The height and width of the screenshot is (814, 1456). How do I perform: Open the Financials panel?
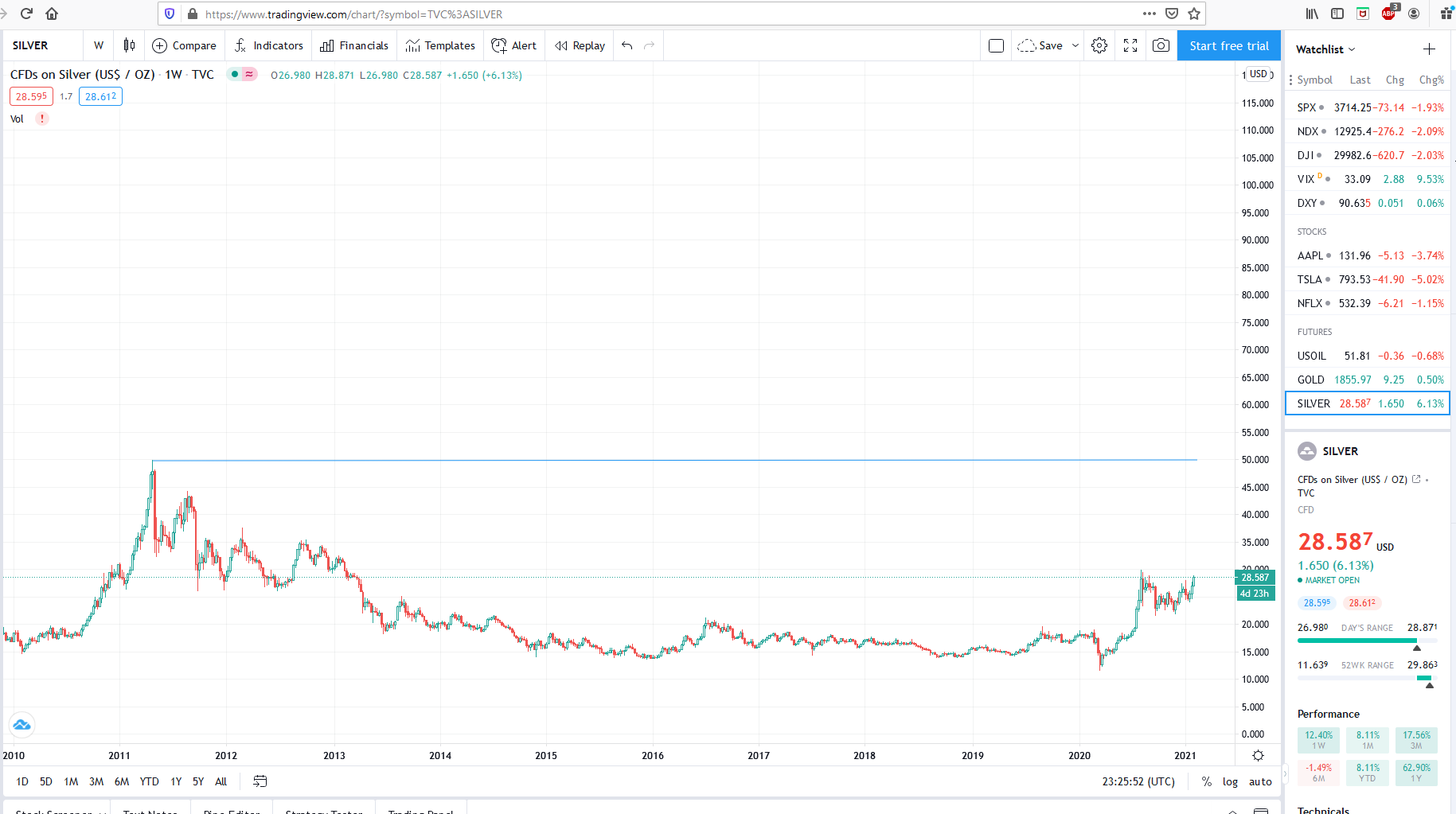(x=354, y=45)
